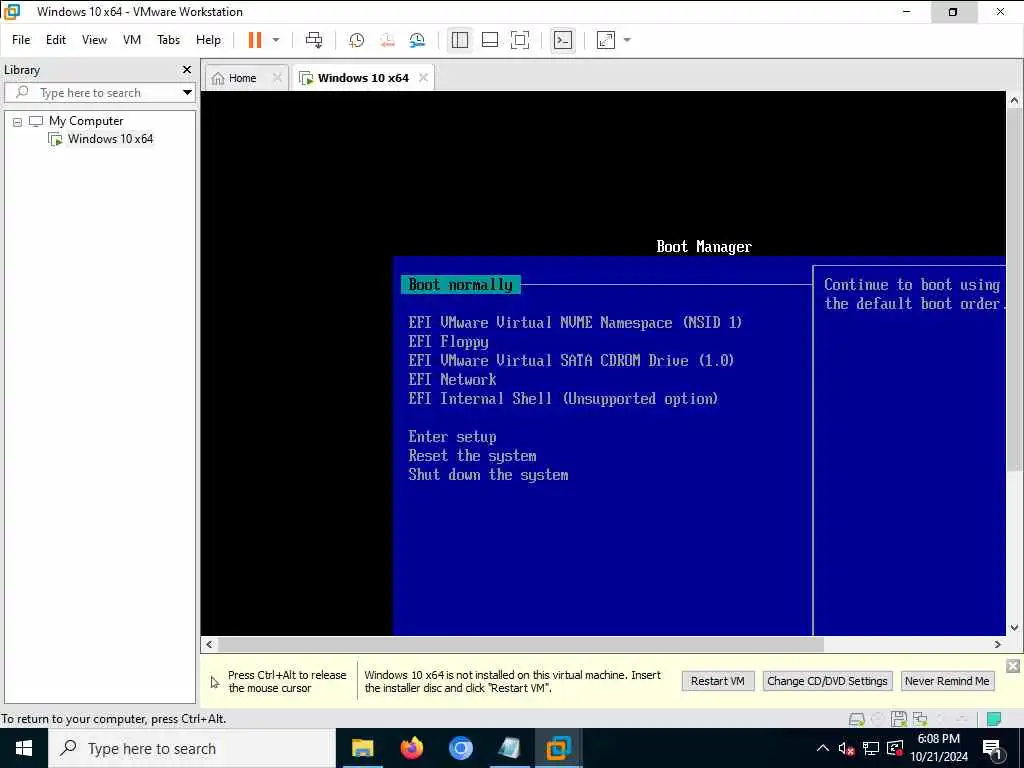Click the network adapter device status icon

[920, 719]
